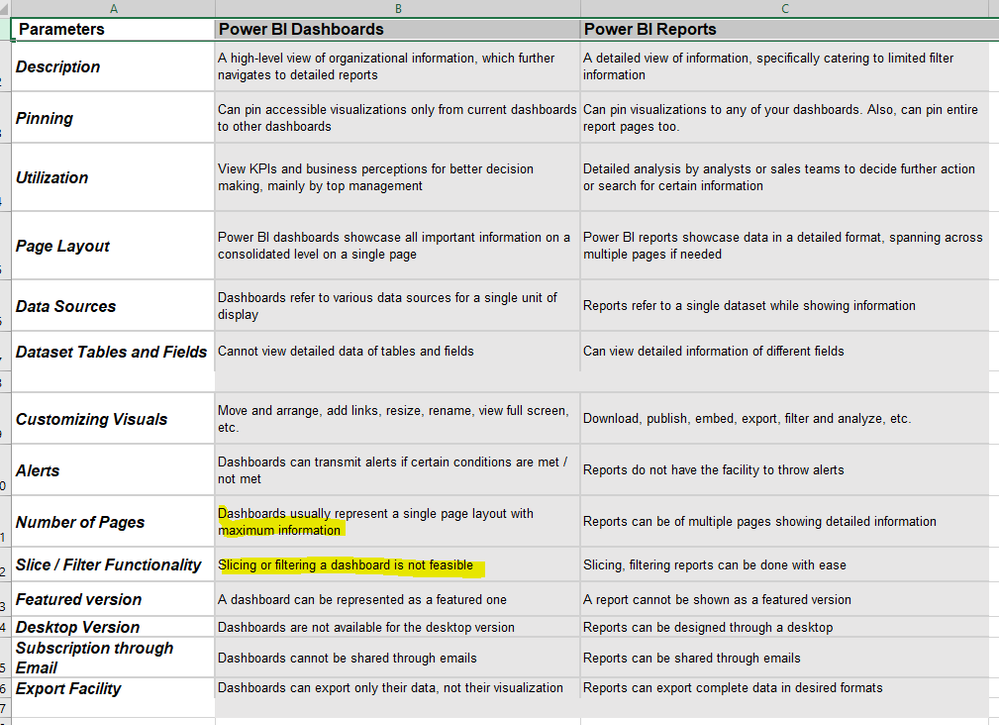Viewport: 999px width, 725px height.
Task: Select column A header
Action: (113, 8)
